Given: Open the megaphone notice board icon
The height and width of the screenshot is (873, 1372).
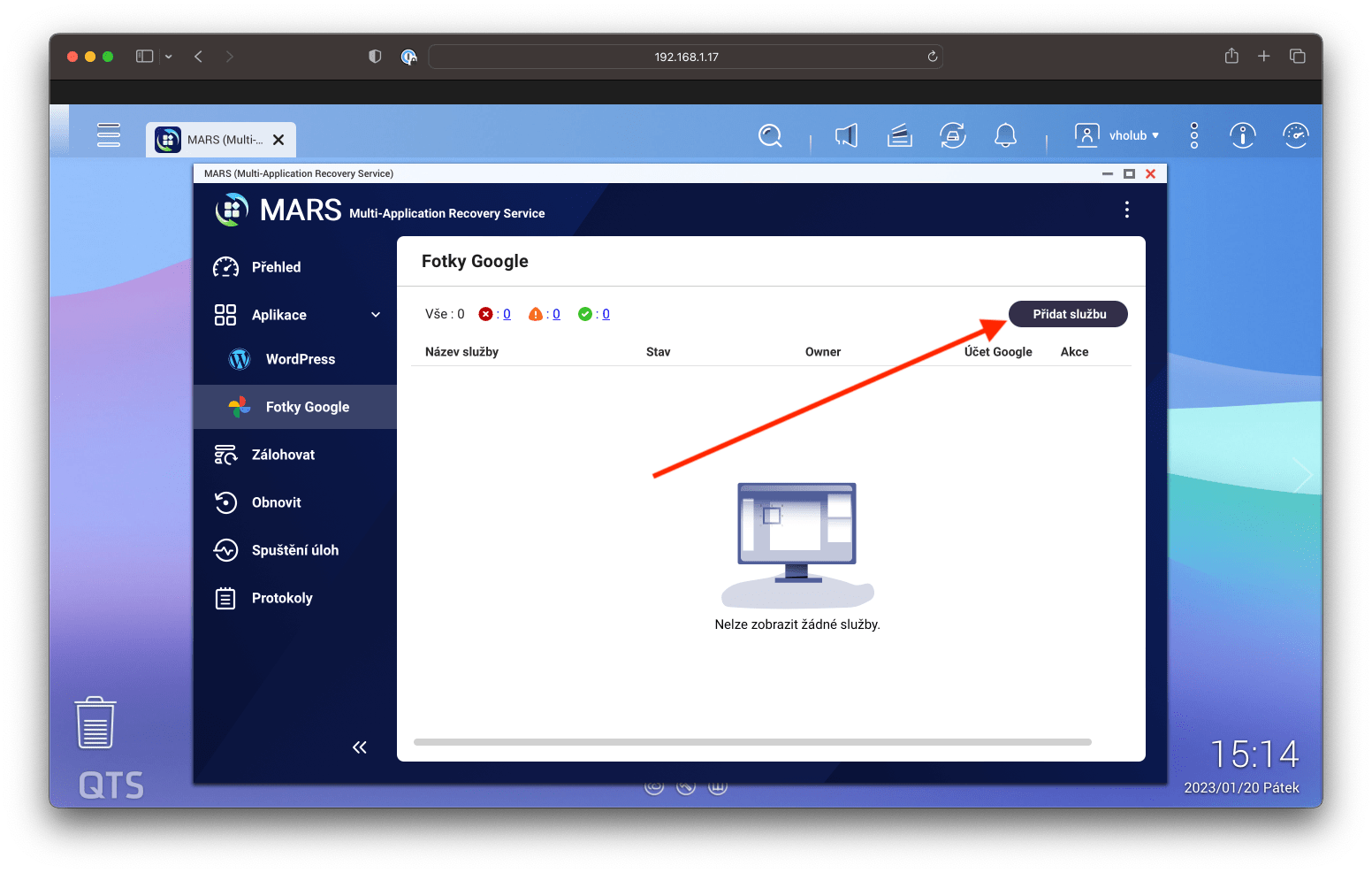Looking at the screenshot, I should (x=846, y=135).
